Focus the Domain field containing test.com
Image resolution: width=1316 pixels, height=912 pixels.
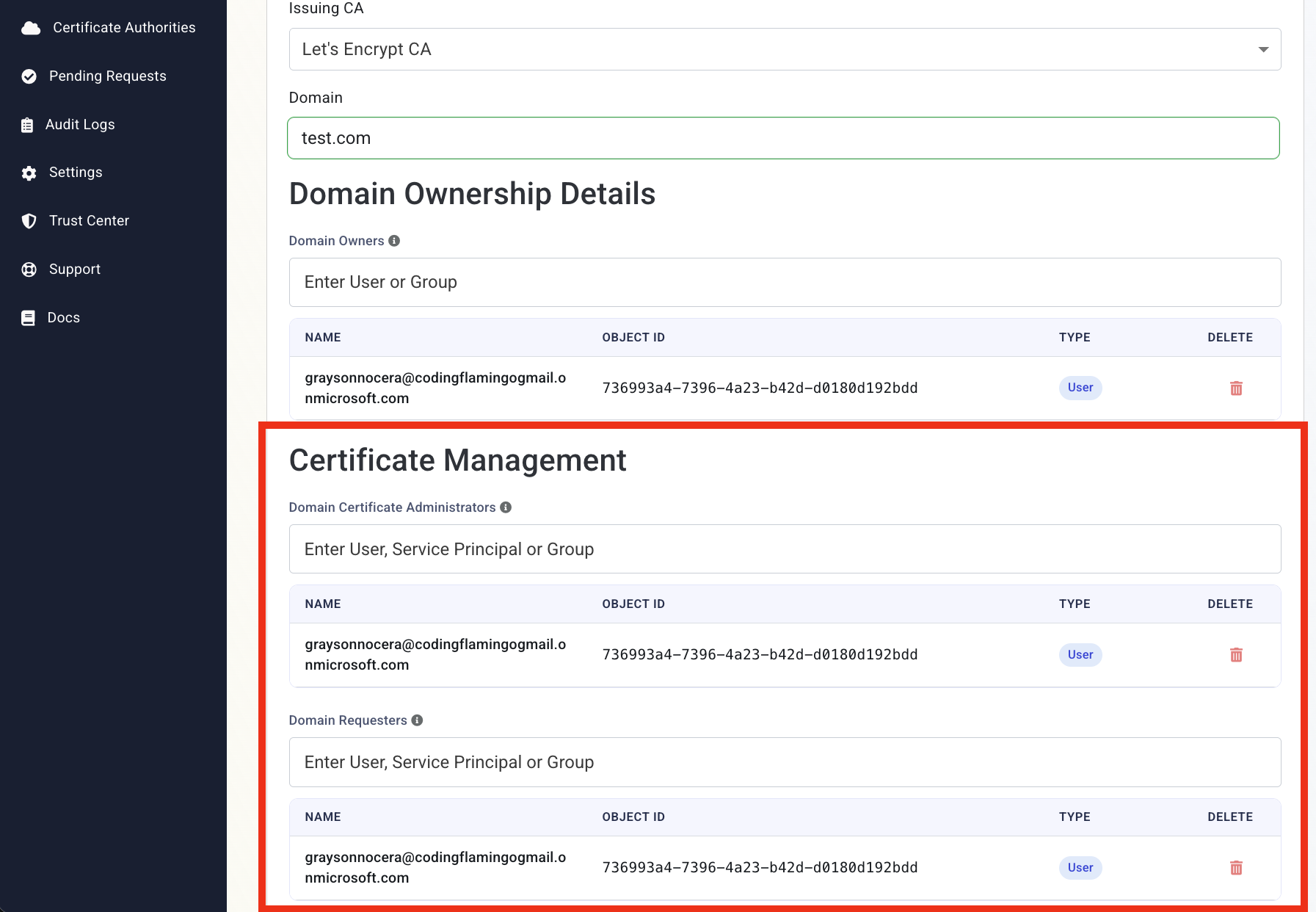coord(783,138)
